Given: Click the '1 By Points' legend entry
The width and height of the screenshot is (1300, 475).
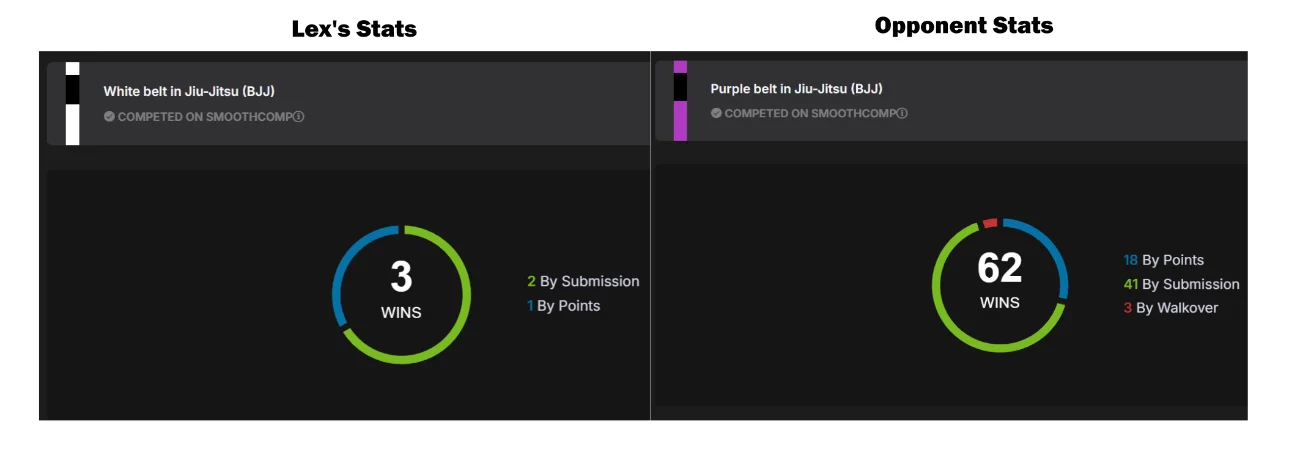Looking at the screenshot, I should coord(563,306).
